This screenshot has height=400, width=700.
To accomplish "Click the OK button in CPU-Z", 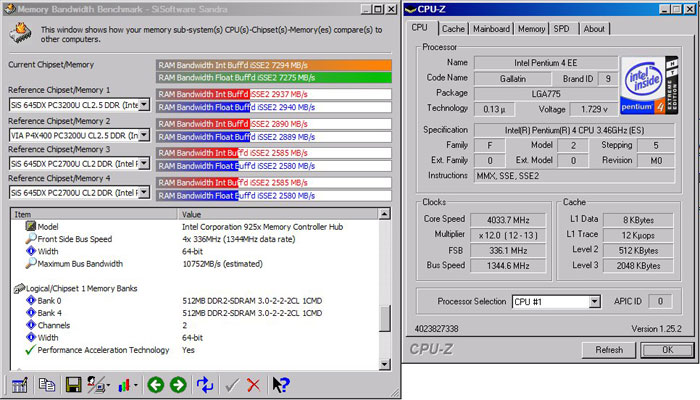I will click(667, 350).
